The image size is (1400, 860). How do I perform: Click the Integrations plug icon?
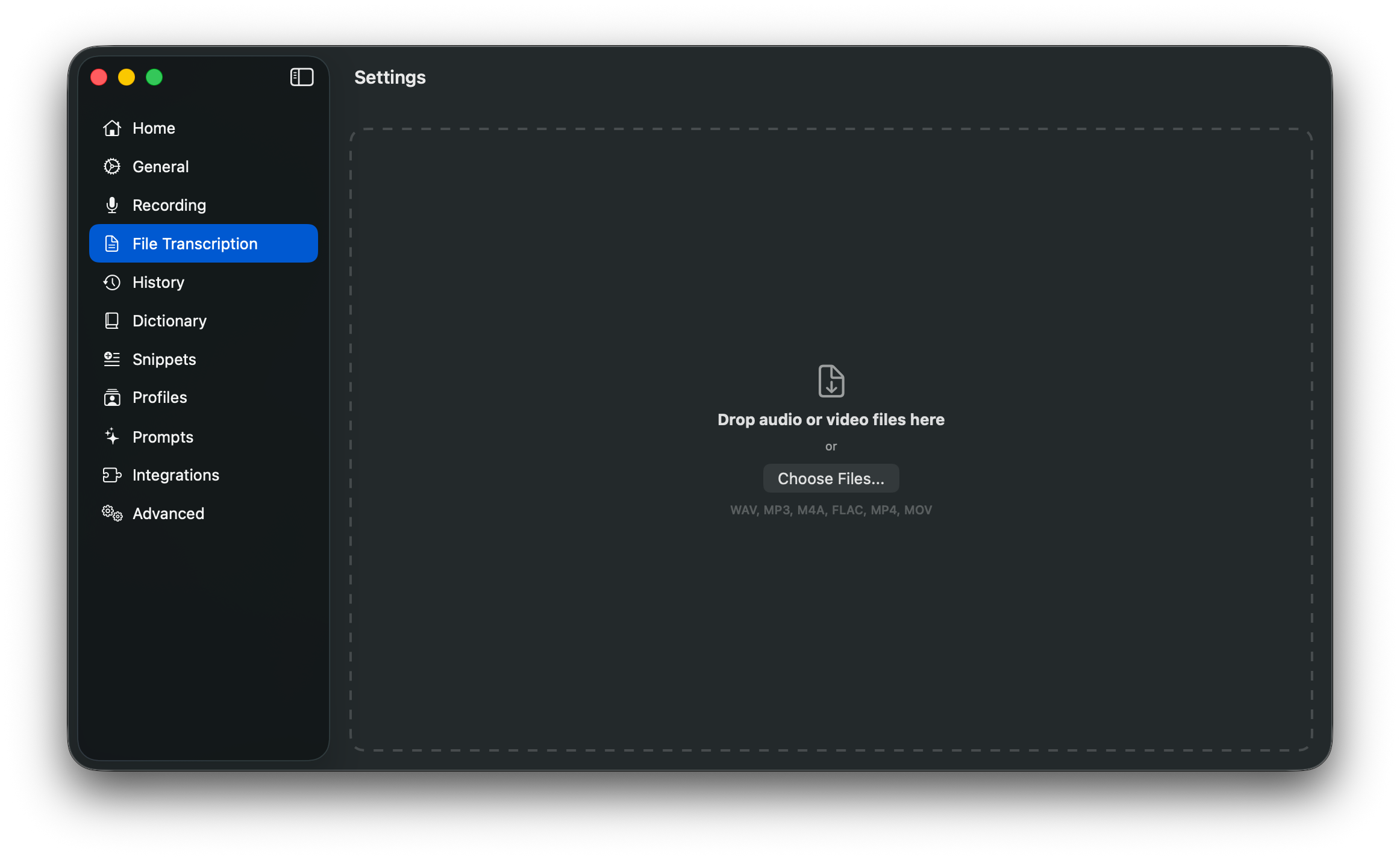[x=112, y=475]
